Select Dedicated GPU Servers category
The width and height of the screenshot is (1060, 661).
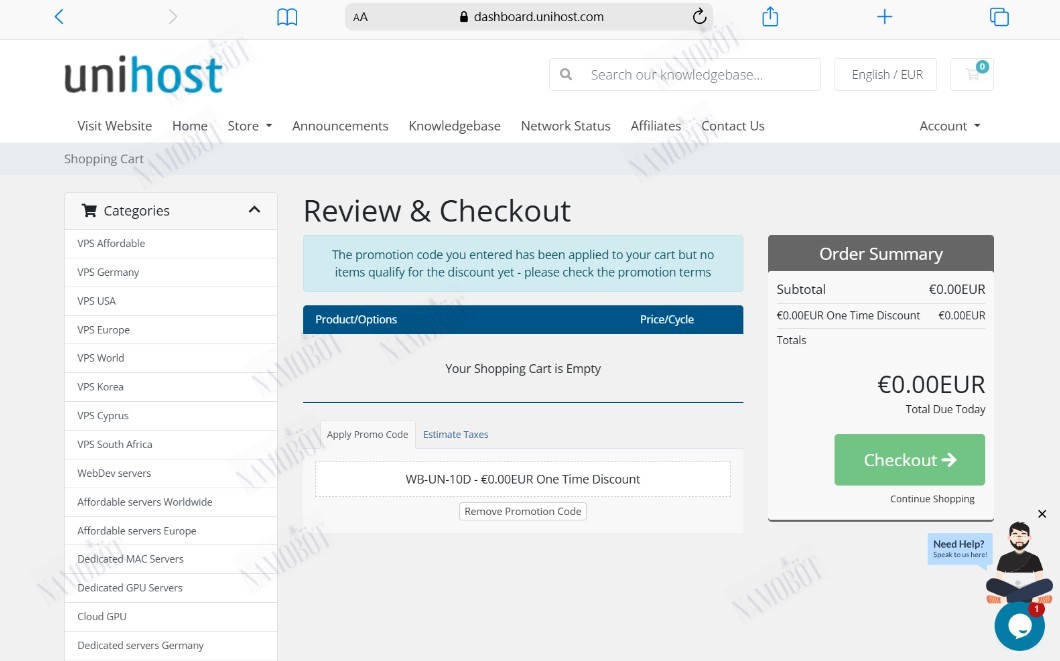tap(171, 588)
